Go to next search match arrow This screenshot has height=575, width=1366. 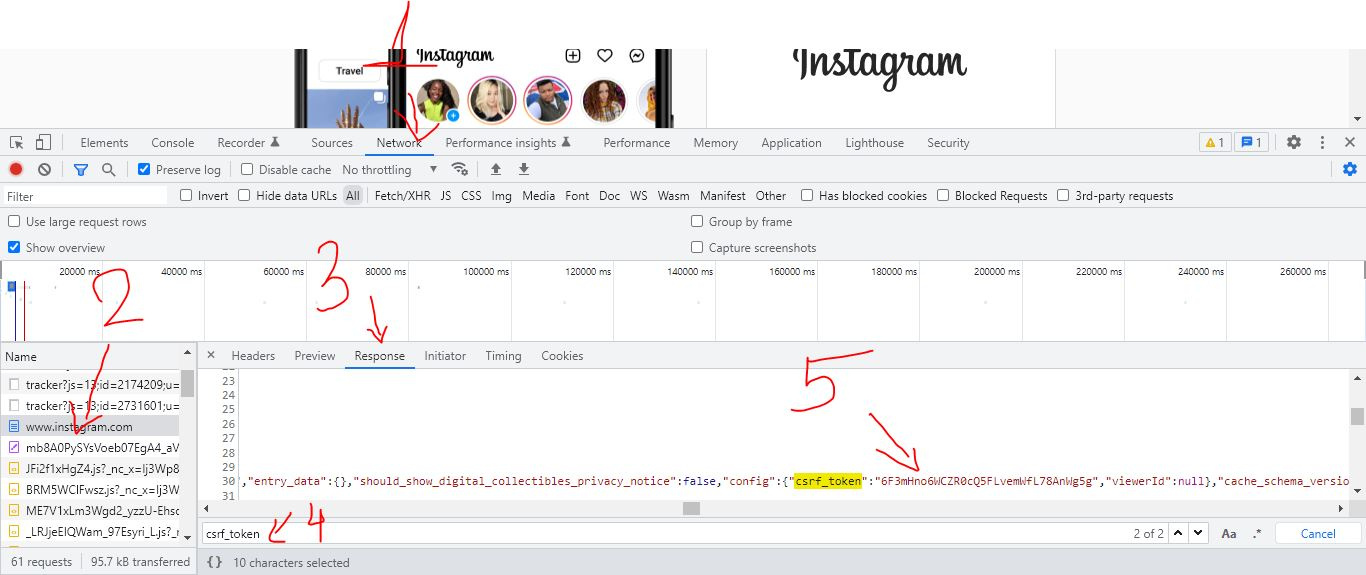[1199, 534]
